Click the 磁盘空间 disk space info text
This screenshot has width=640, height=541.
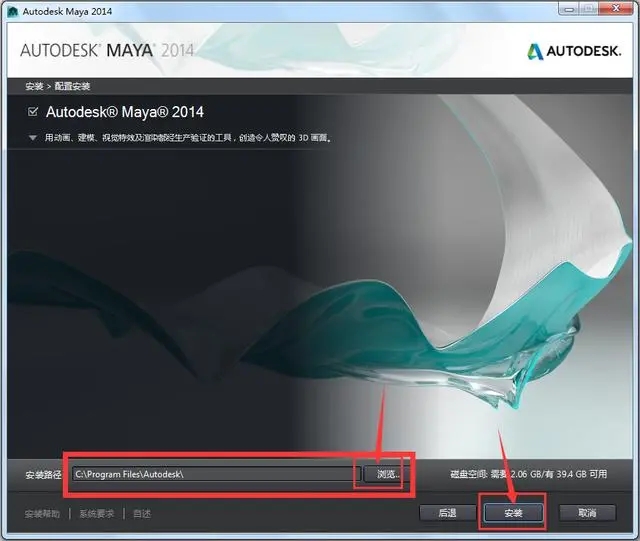point(529,474)
